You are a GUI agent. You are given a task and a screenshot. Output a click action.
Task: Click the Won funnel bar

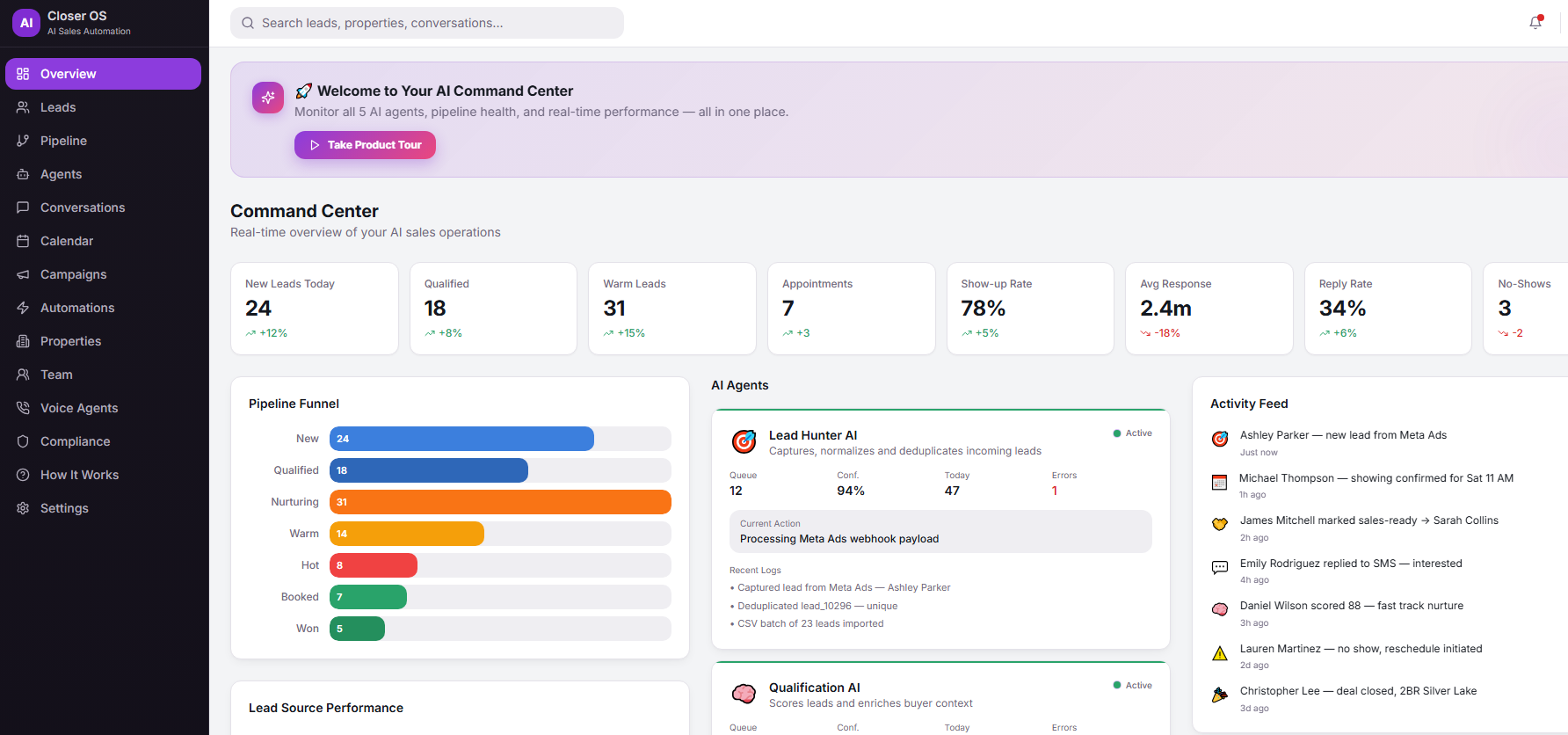point(357,629)
